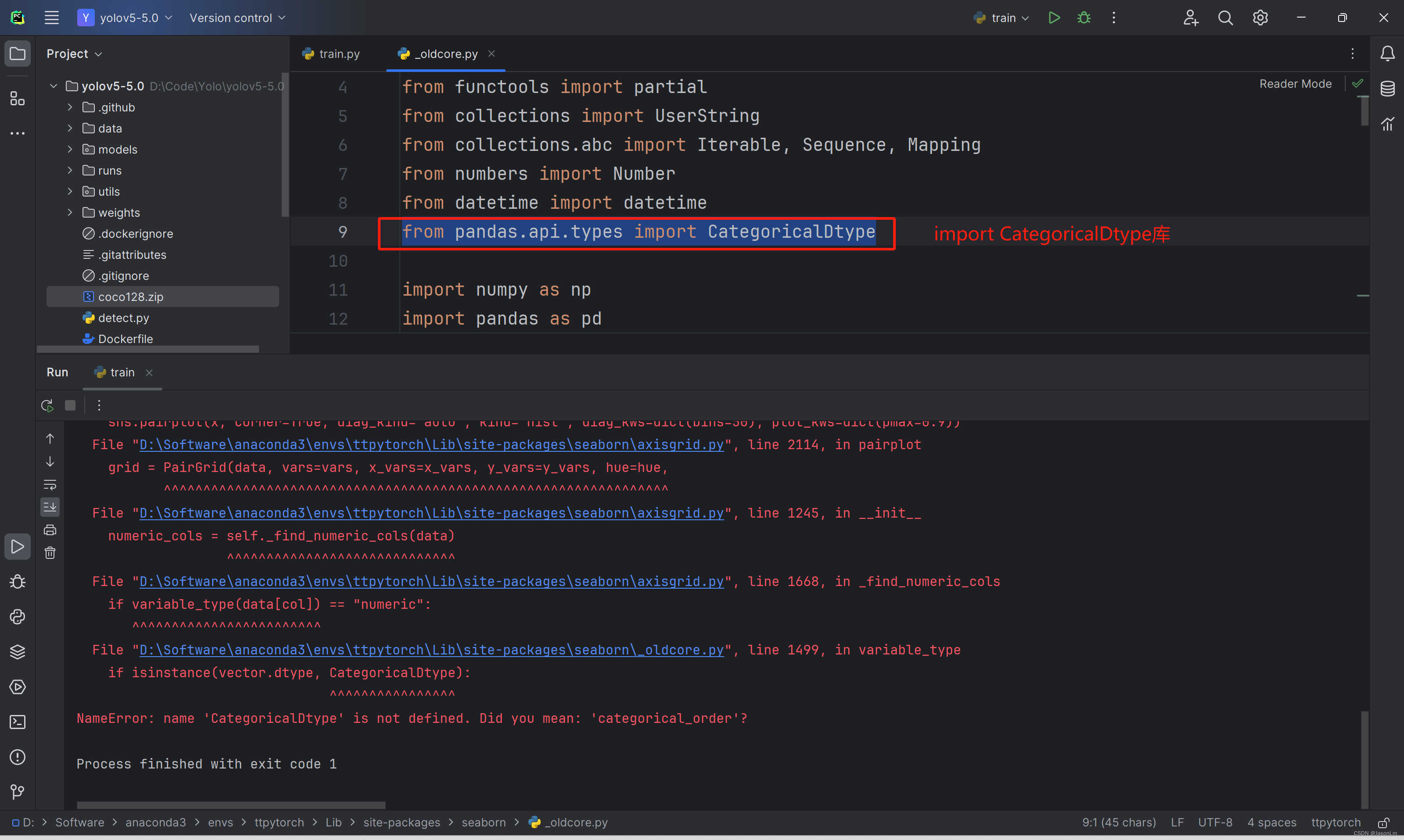Open axisgrid.py link at line 1245
This screenshot has height=840, width=1404.
click(431, 513)
